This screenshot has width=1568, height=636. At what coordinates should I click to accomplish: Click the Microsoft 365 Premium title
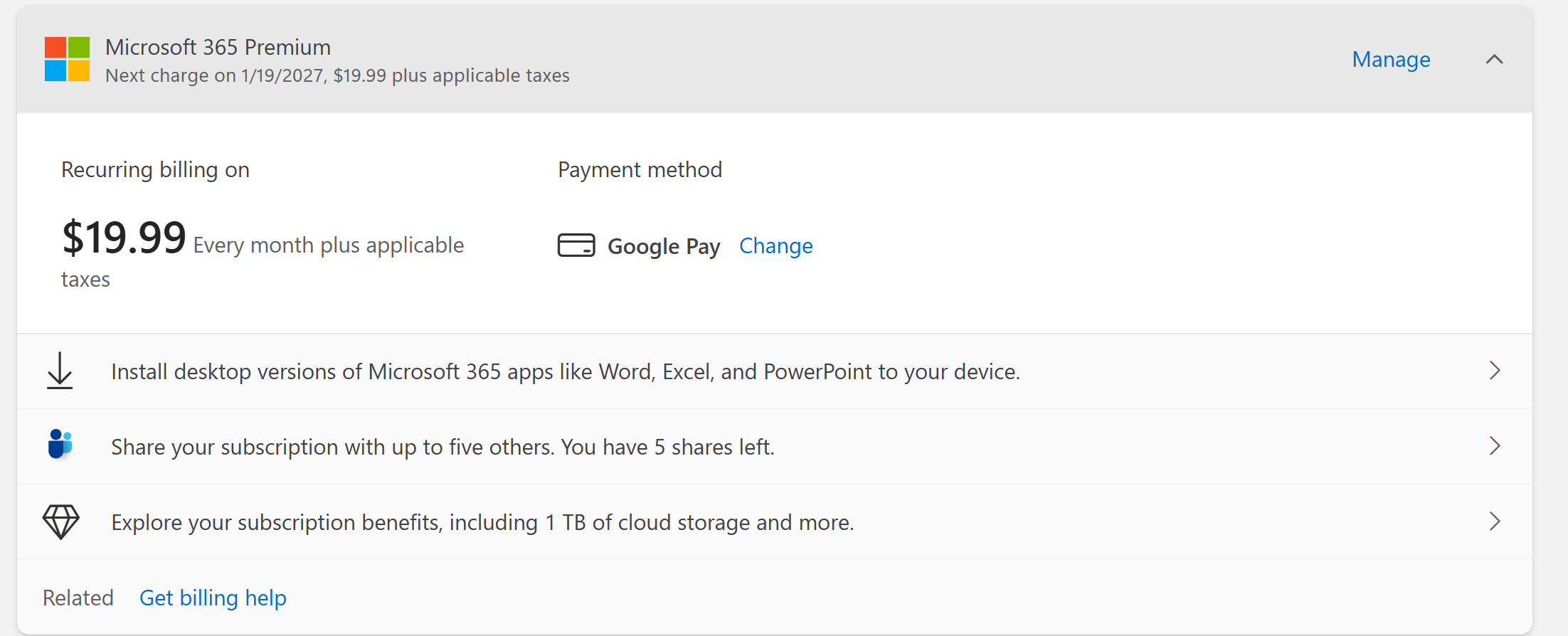(x=218, y=47)
